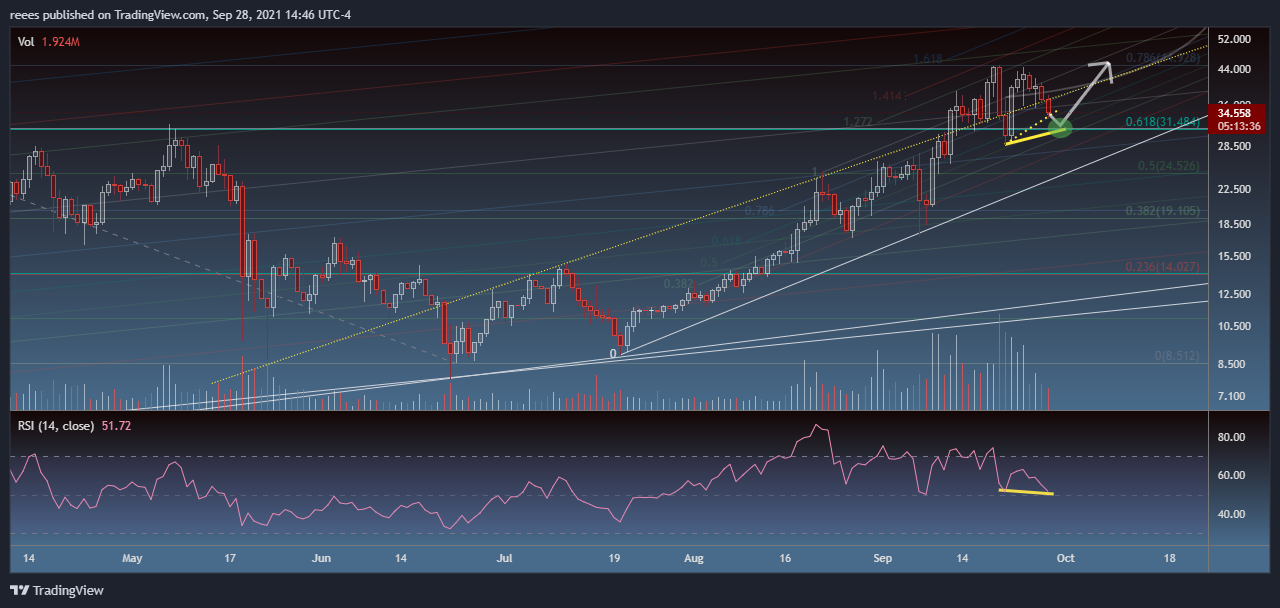Select the publish date 'Sep 28, 2021 14:46 UTC-4'

(282, 15)
